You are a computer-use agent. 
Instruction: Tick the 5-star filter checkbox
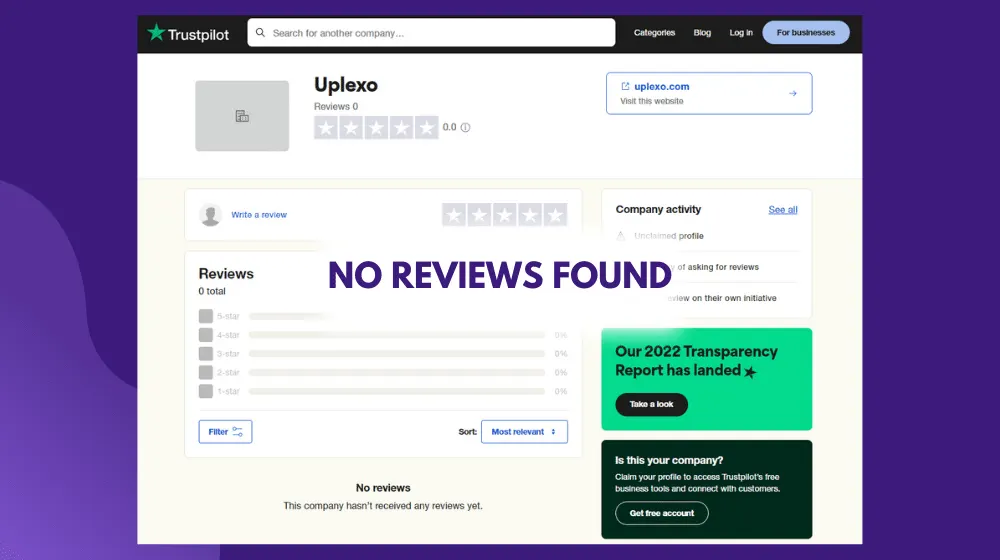tap(205, 316)
